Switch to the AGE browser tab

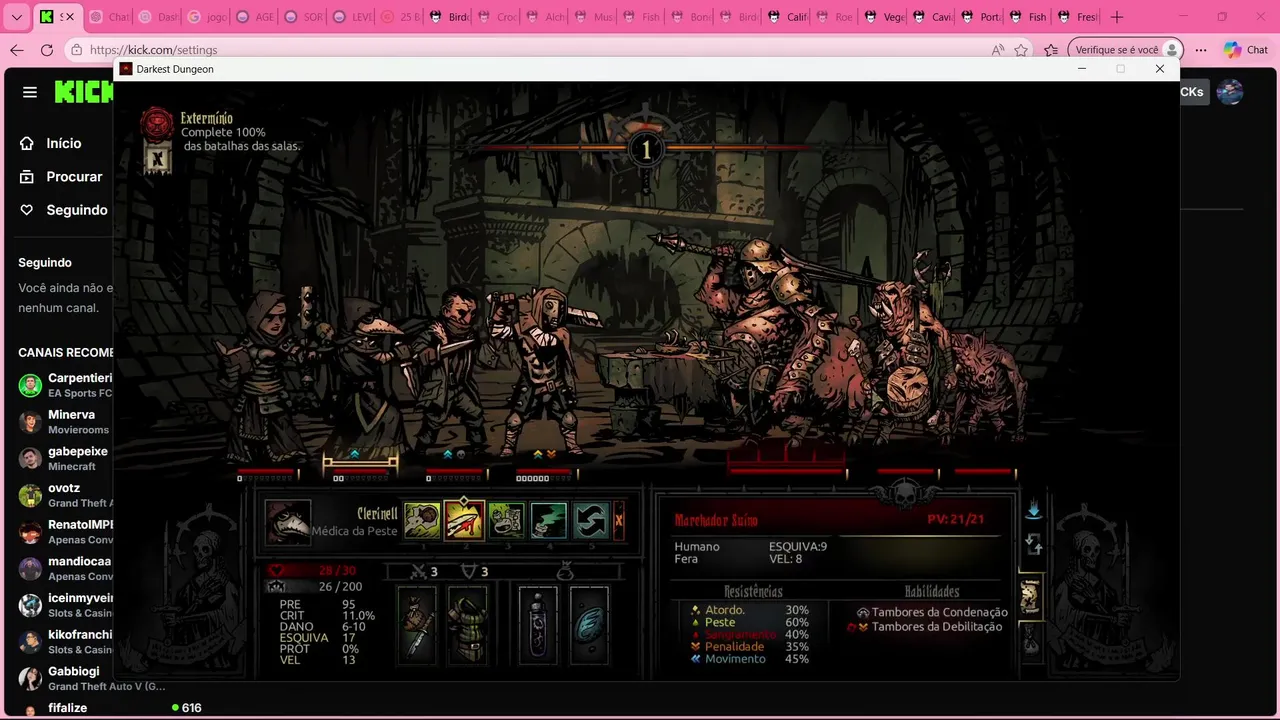[x=256, y=17]
